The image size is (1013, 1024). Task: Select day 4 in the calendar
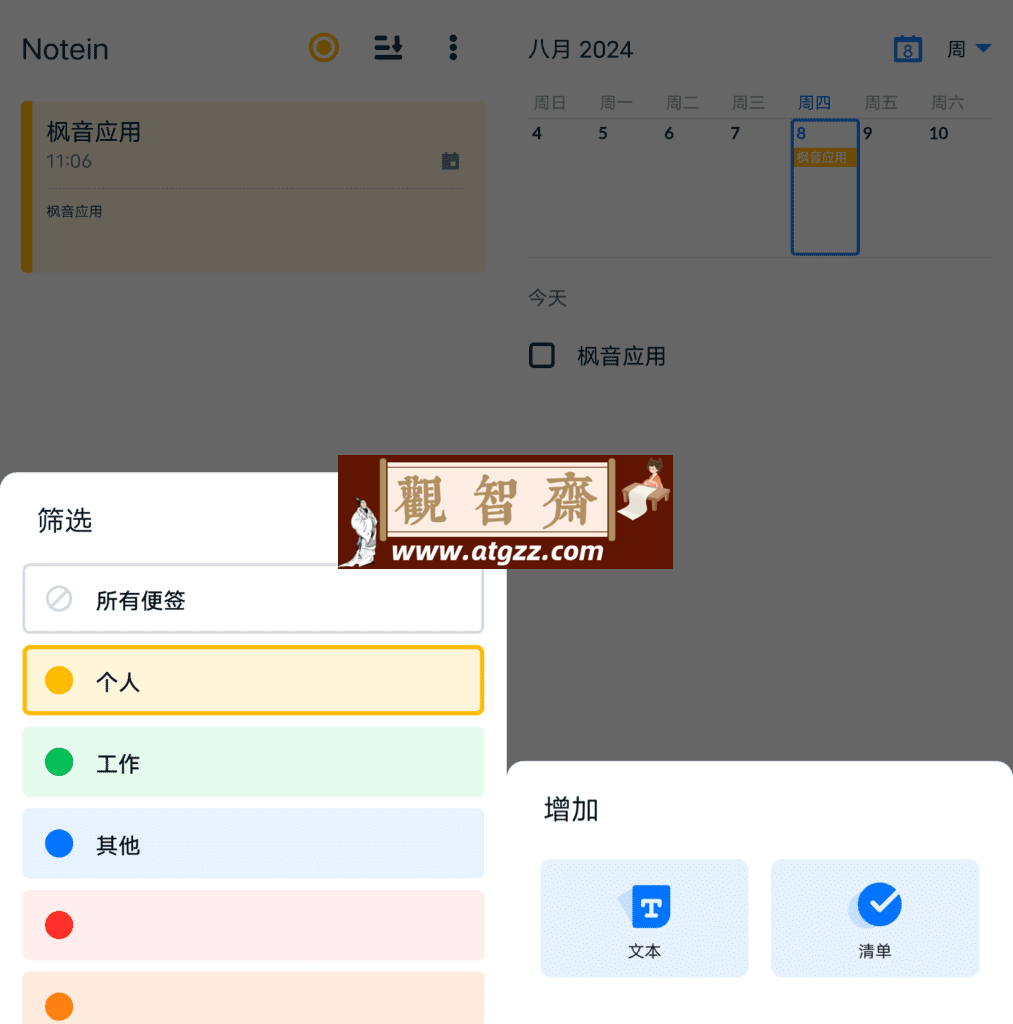click(x=536, y=134)
